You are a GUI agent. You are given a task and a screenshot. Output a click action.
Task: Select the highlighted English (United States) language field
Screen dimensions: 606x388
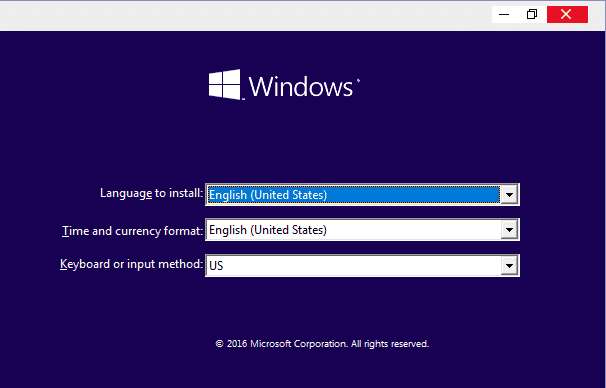click(353, 194)
